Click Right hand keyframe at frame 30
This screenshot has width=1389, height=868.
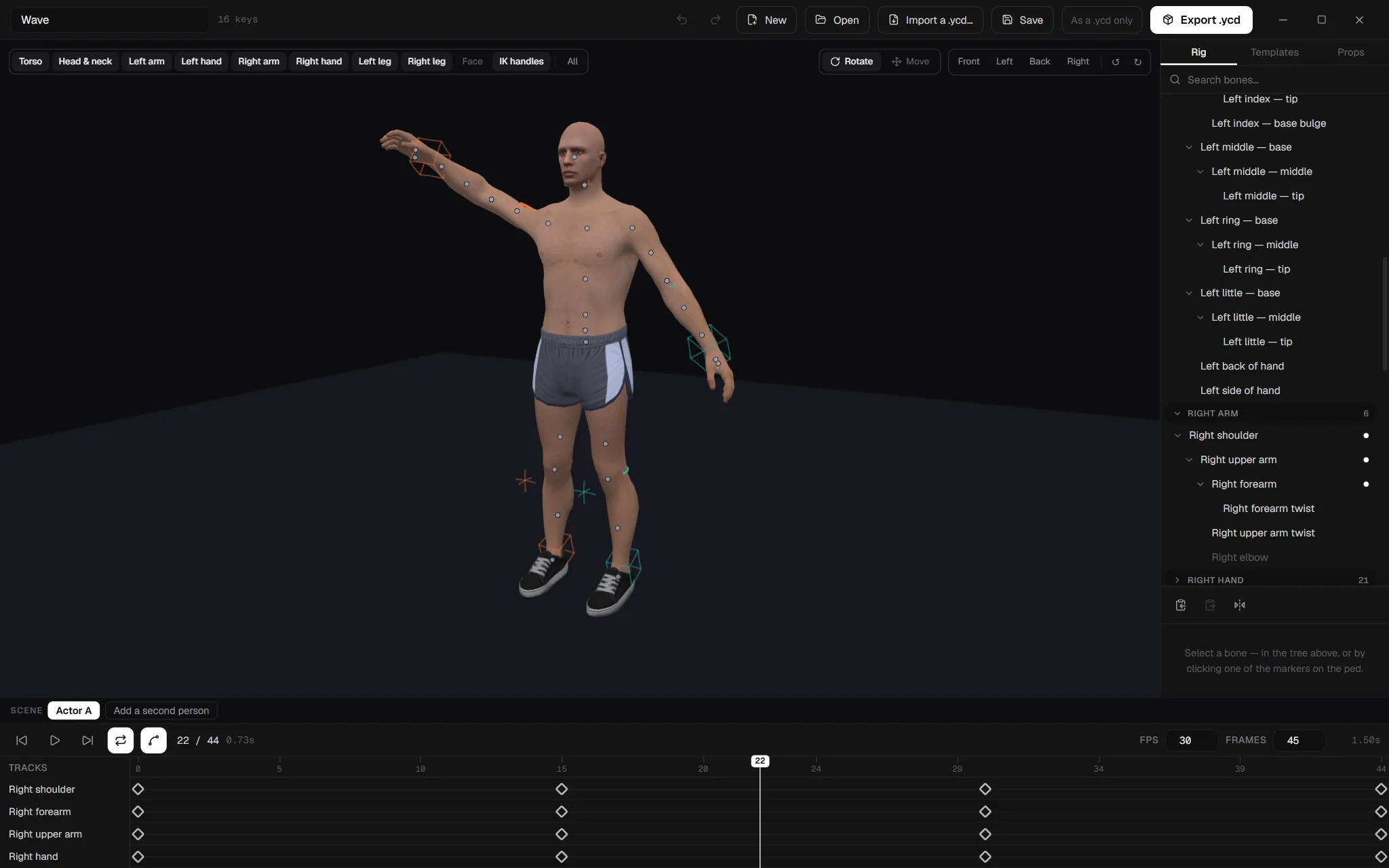pos(985,856)
